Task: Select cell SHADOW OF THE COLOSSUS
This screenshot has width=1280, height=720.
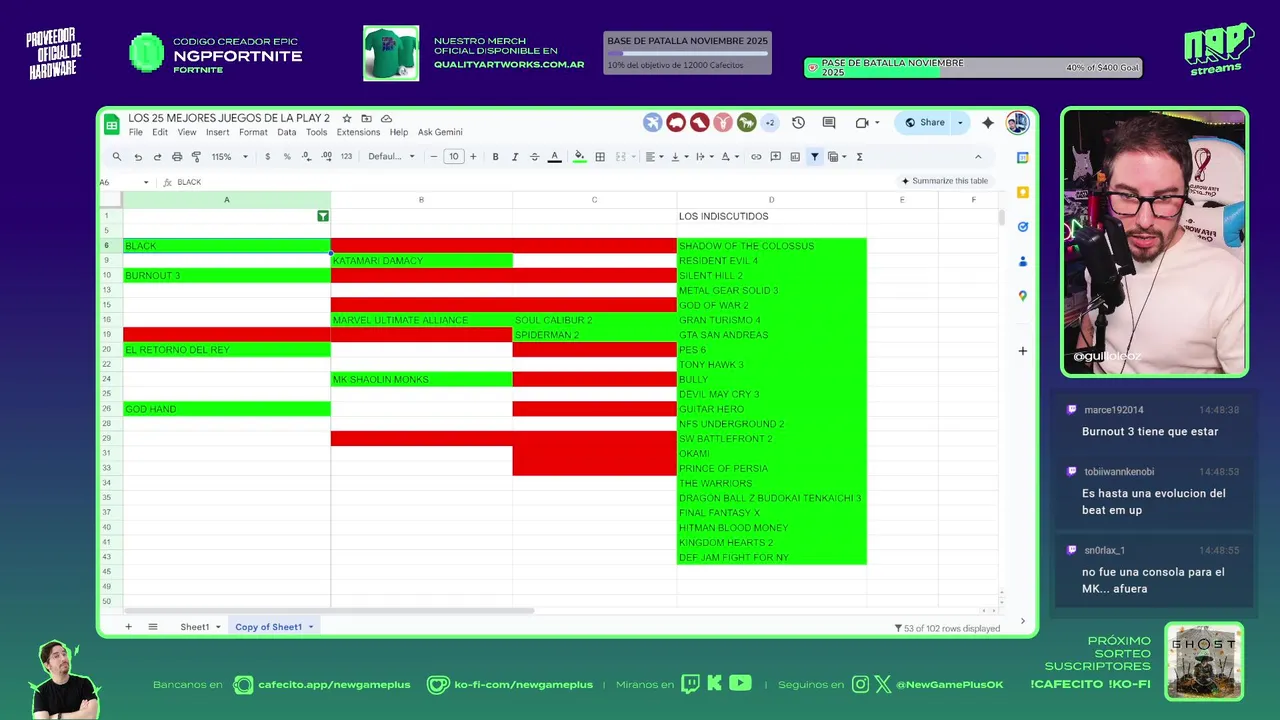Action: (x=771, y=246)
